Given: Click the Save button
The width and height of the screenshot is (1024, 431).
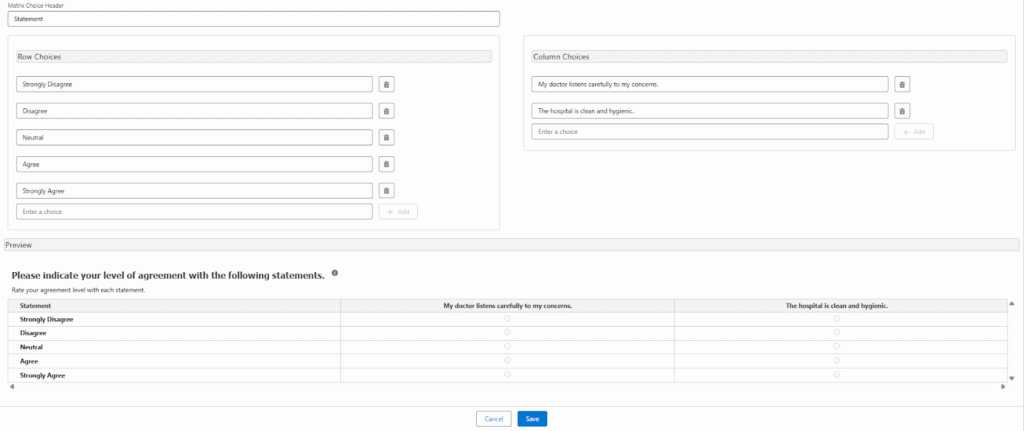Looking at the screenshot, I should click(x=532, y=419).
